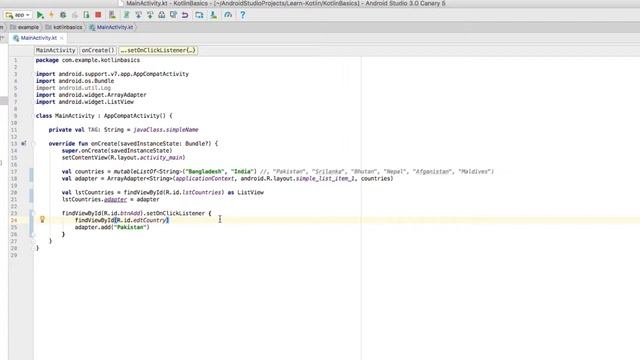The height and width of the screenshot is (360, 640).
Task: Click the import android.widget.ArrayAdapter line
Action: [91, 95]
